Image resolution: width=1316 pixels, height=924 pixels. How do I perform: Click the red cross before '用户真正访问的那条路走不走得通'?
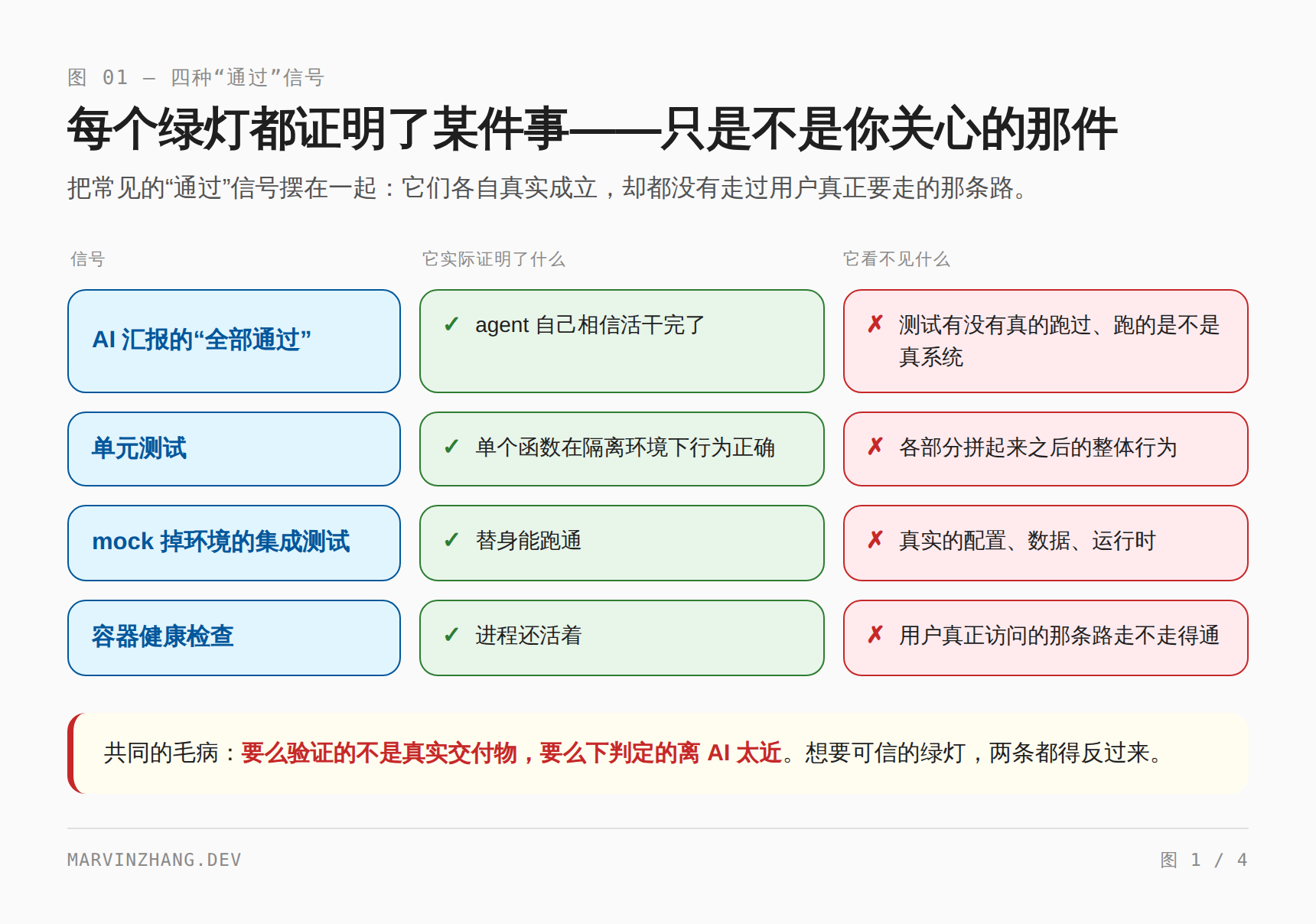pyautogui.click(x=875, y=636)
